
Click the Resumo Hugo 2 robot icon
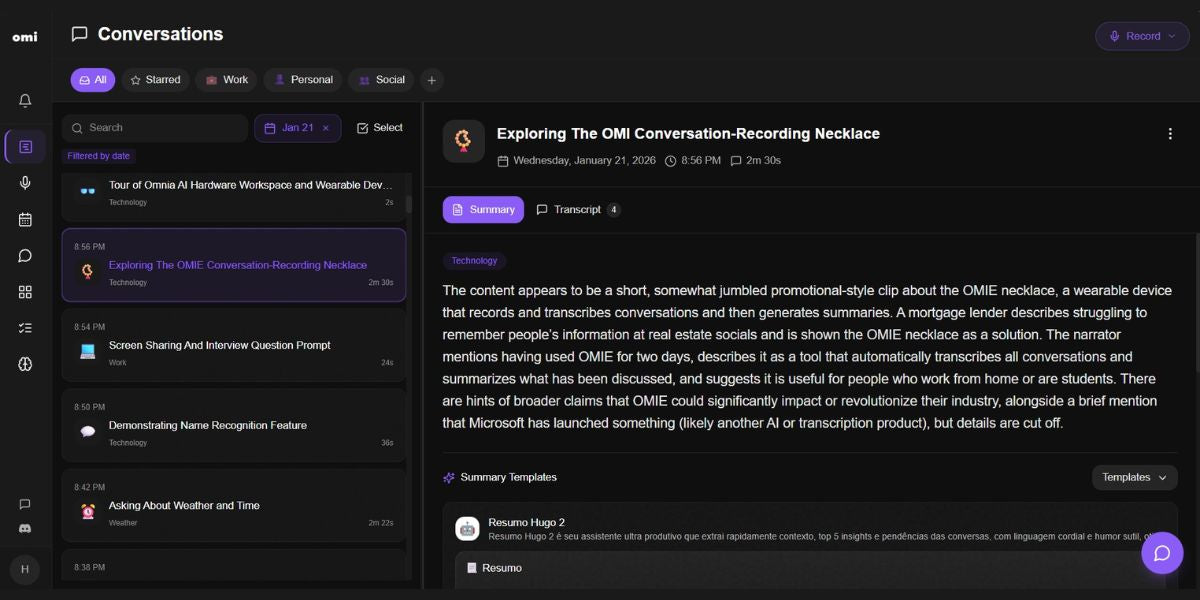click(467, 528)
